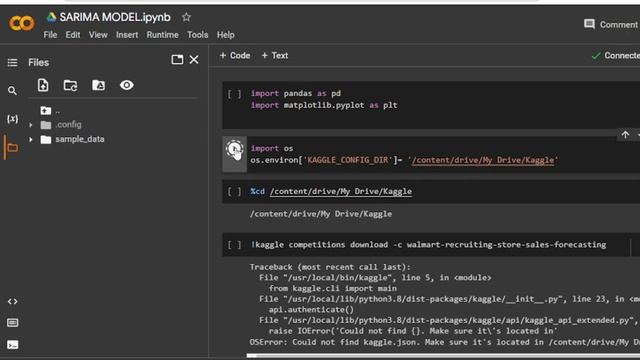This screenshot has width=640, height=360.
Task: Open code snippets sidebar icon
Action: tap(12, 302)
